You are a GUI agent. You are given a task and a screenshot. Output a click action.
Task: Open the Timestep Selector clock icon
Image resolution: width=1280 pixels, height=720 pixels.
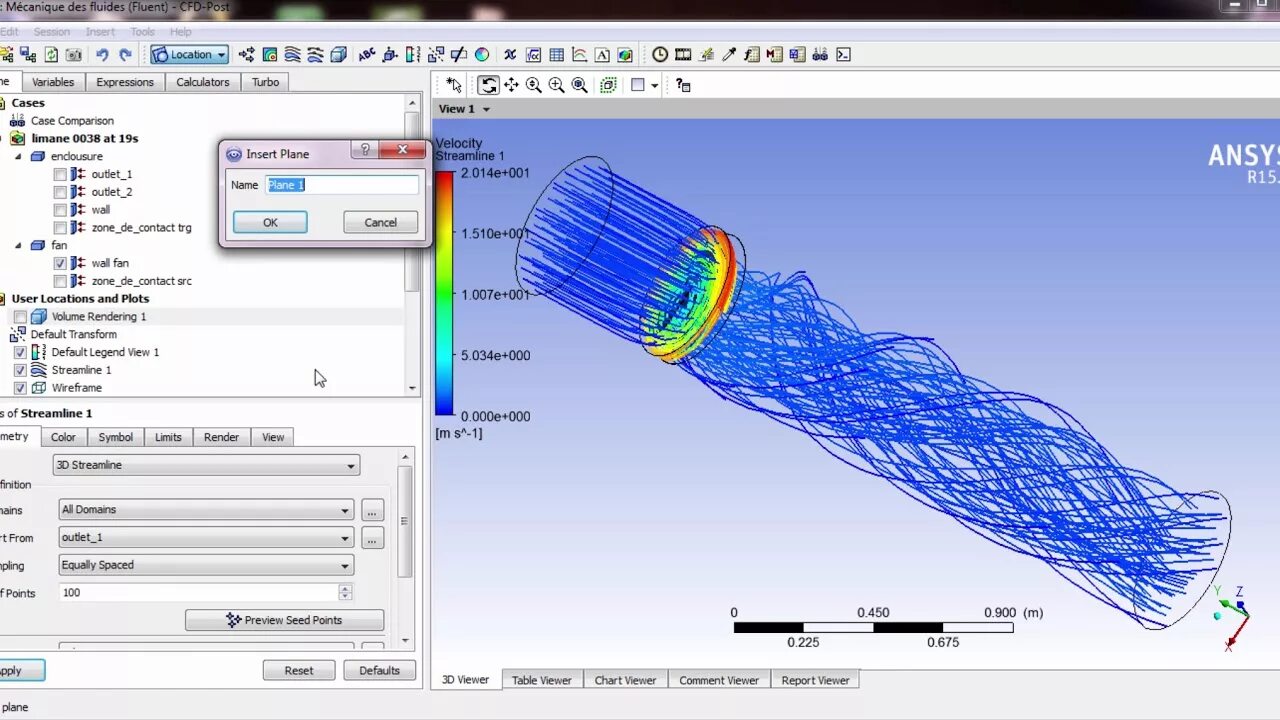(x=660, y=55)
